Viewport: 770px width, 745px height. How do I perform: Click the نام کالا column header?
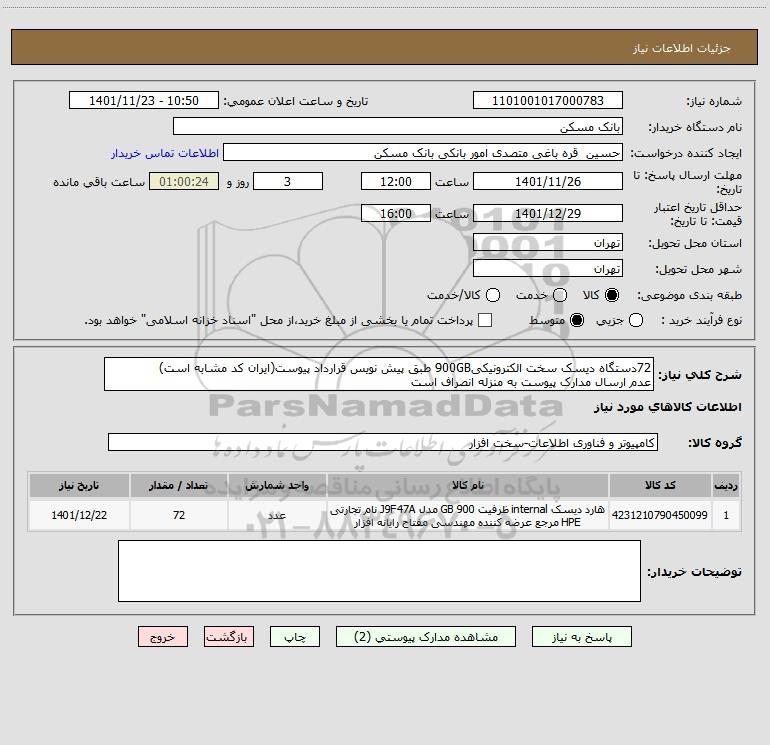click(x=468, y=485)
